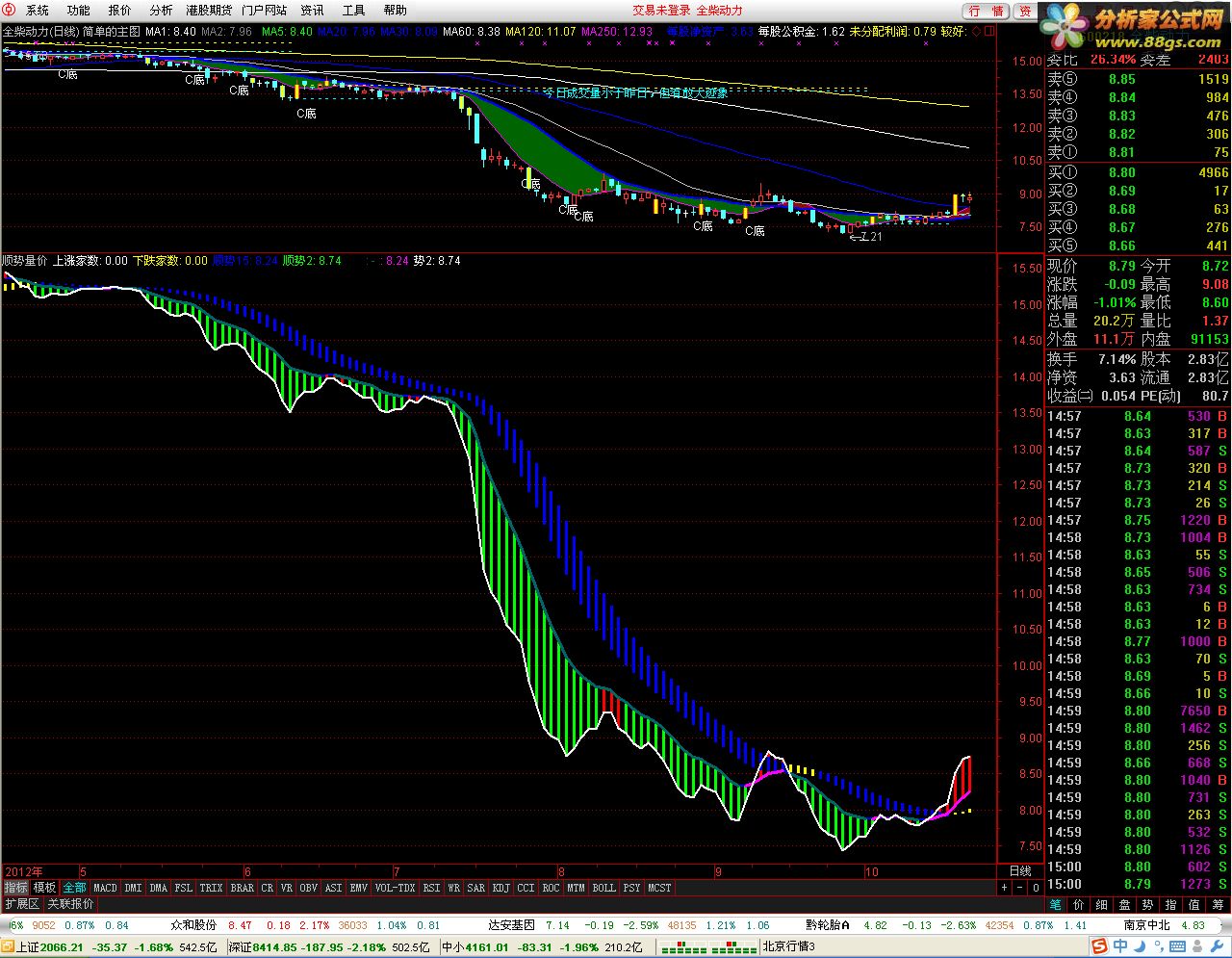This screenshot has width=1232, height=958.
Task: Switch the indicator to PSY
Action: 632,888
